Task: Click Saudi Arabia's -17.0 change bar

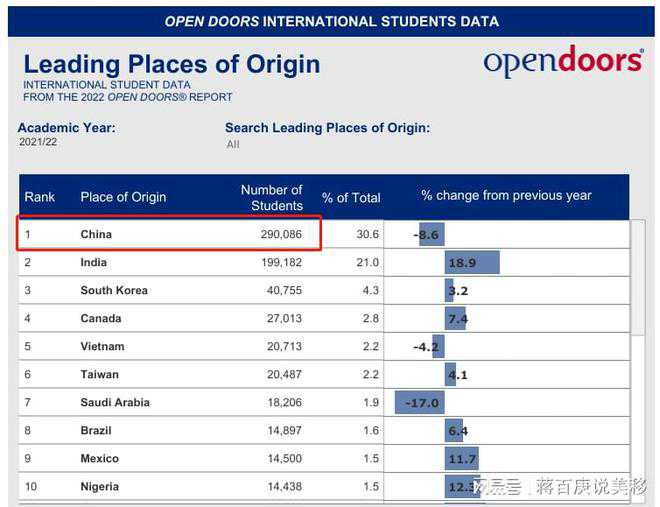Action: coord(420,403)
